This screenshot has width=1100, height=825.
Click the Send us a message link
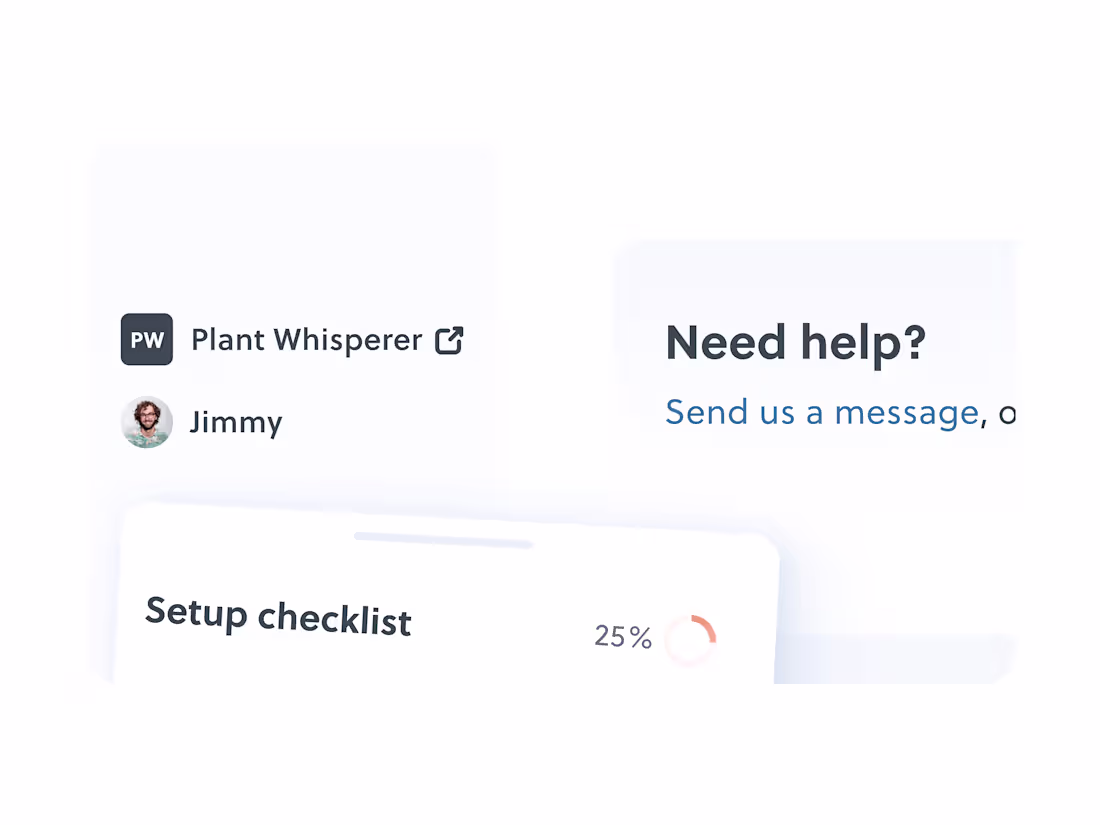(x=820, y=411)
